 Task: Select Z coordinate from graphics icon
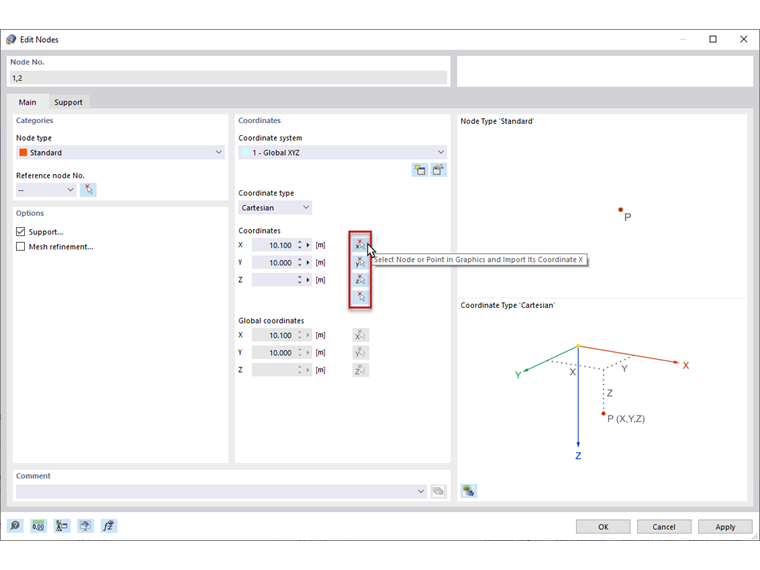coord(360,280)
